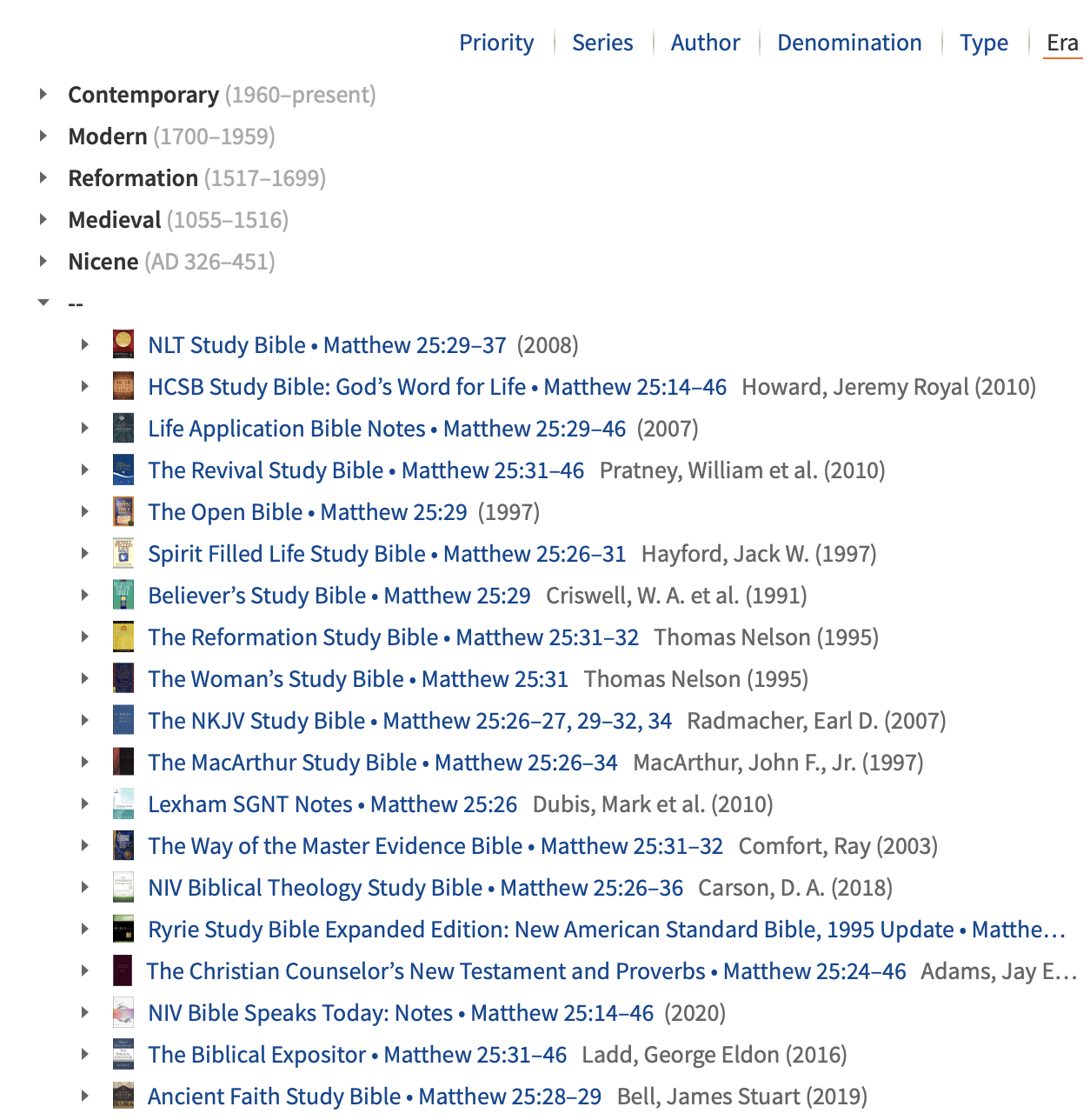Expand Lexham SGNT Notes row

pyautogui.click(x=84, y=803)
